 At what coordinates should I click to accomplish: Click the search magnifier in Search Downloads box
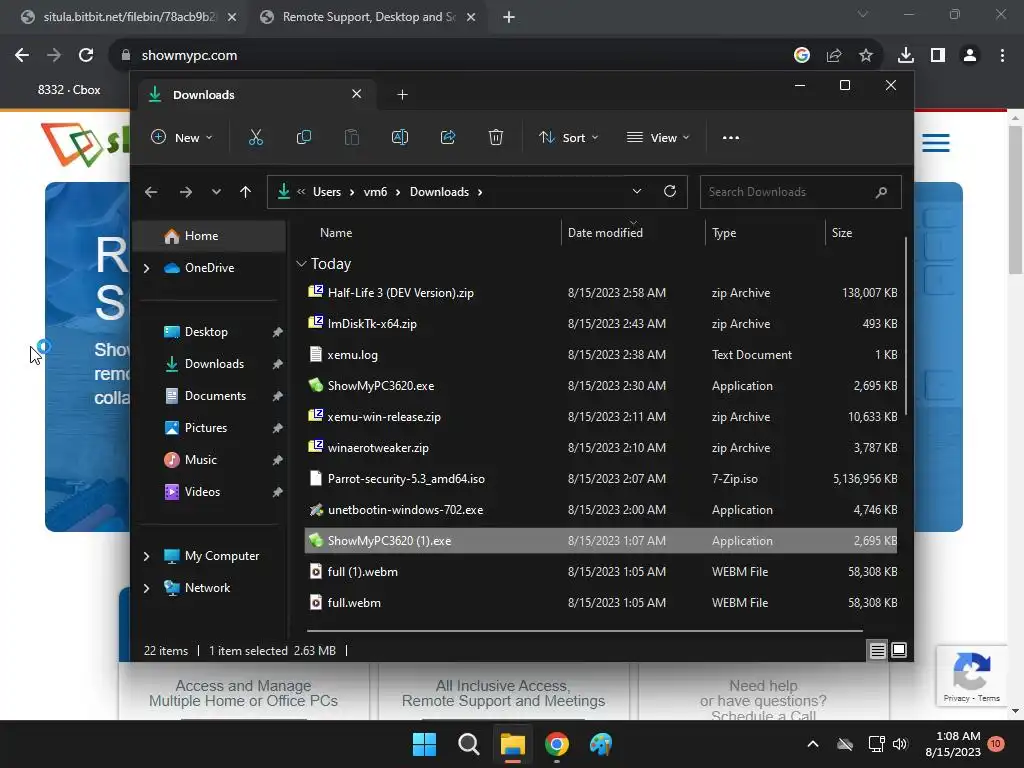click(881, 192)
